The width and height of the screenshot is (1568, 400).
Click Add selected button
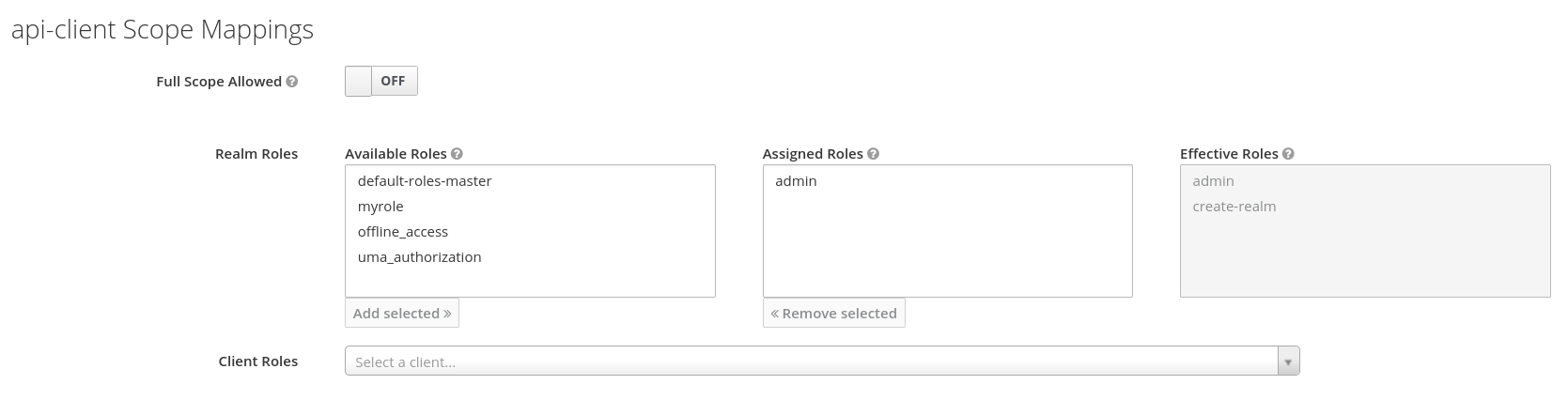point(402,314)
